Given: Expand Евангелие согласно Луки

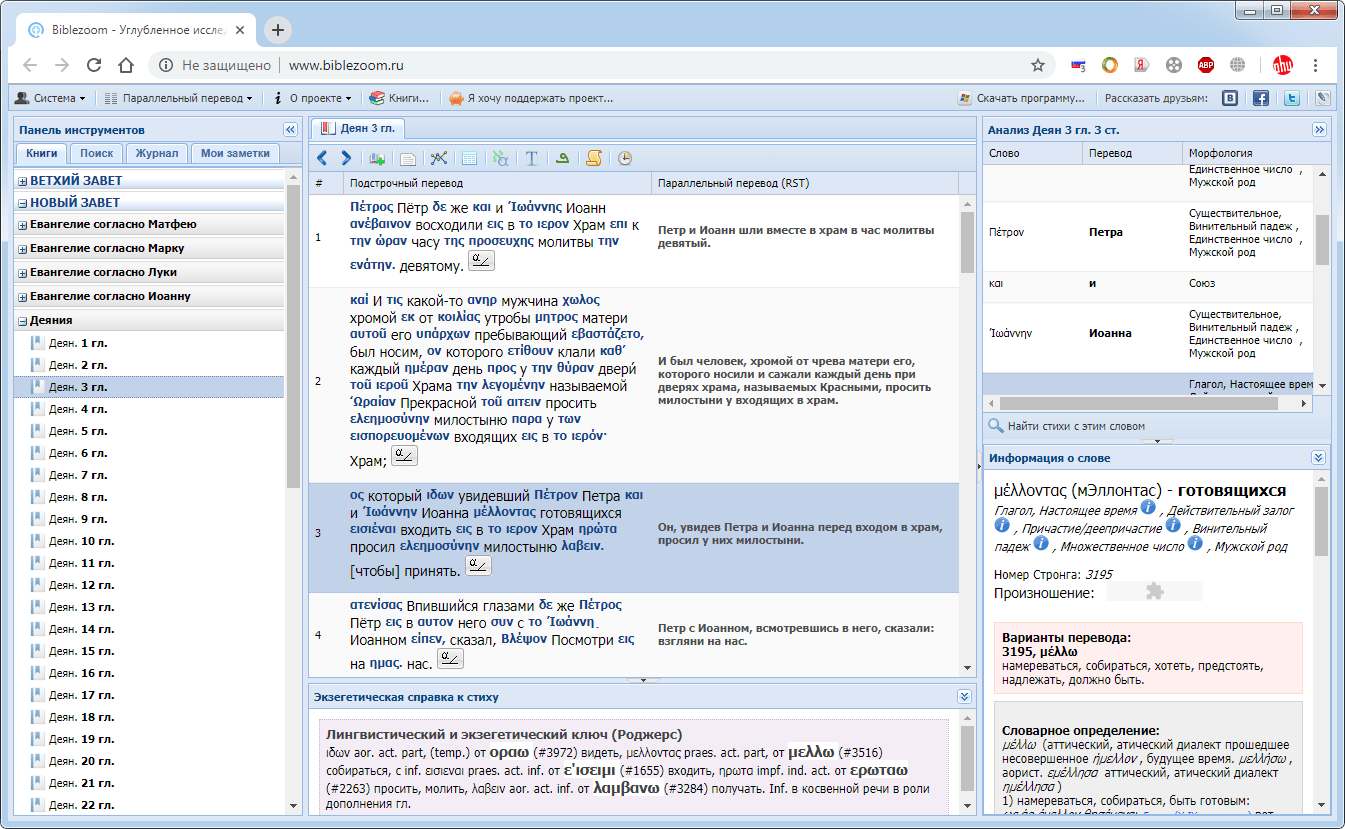Looking at the screenshot, I should tap(23, 273).
